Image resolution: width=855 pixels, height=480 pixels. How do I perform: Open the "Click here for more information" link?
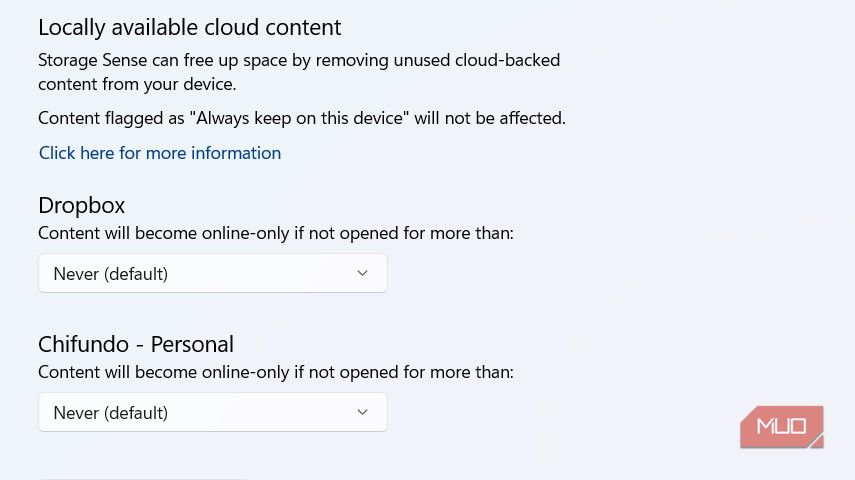160,153
